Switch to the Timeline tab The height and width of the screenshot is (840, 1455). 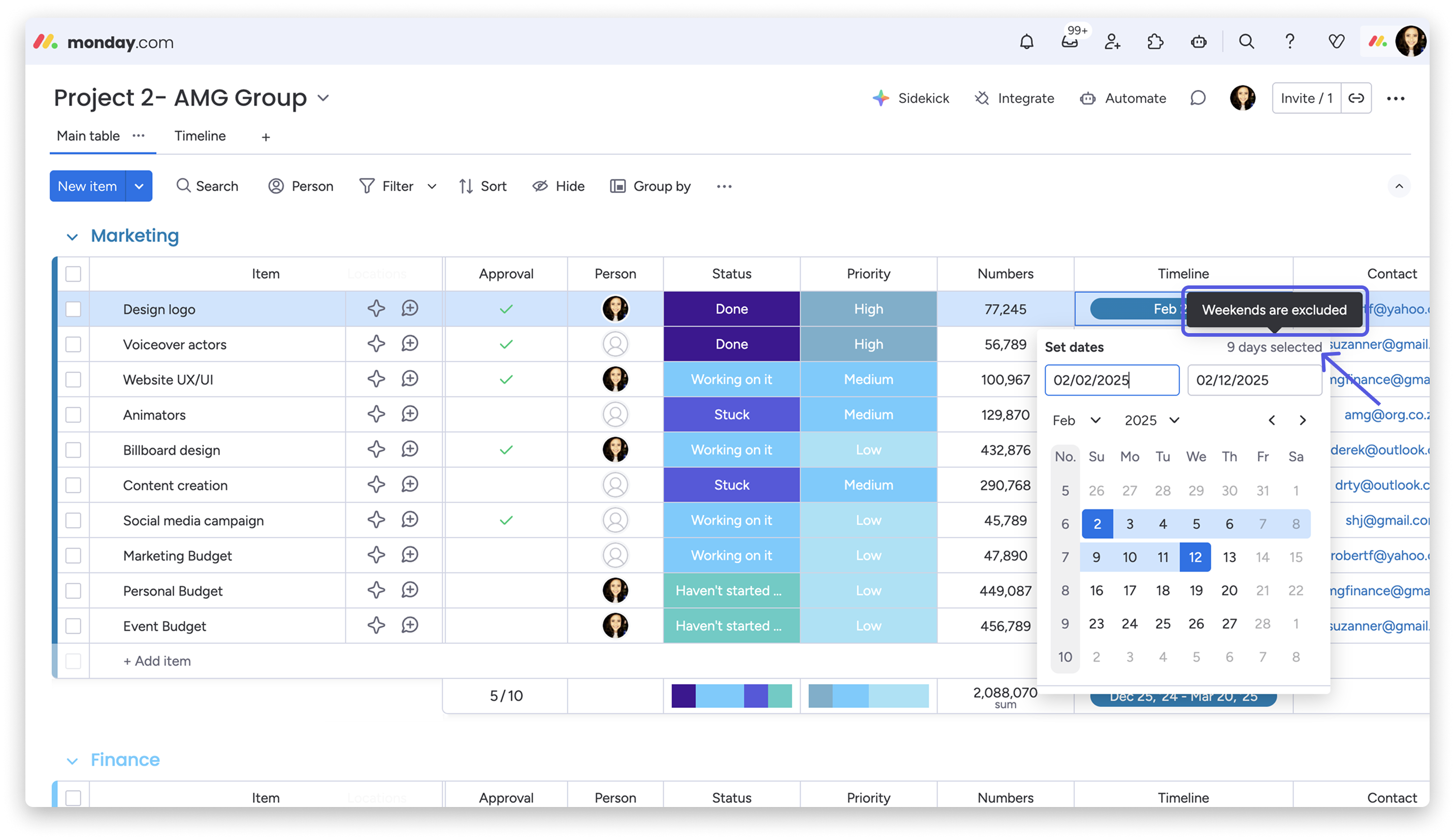pos(200,136)
